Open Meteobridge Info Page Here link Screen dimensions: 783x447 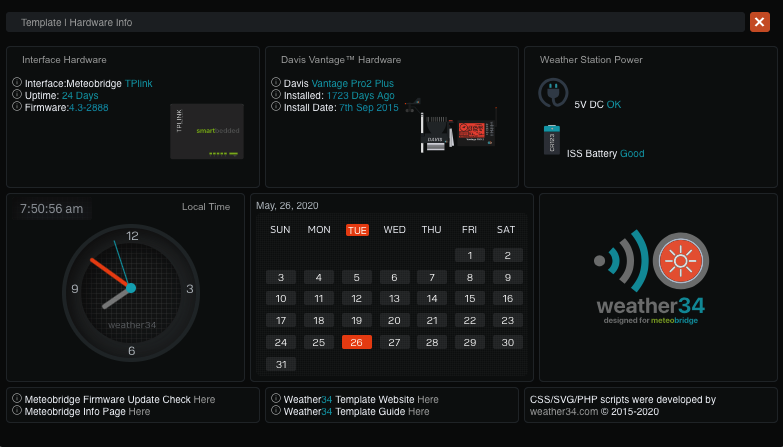click(139, 412)
